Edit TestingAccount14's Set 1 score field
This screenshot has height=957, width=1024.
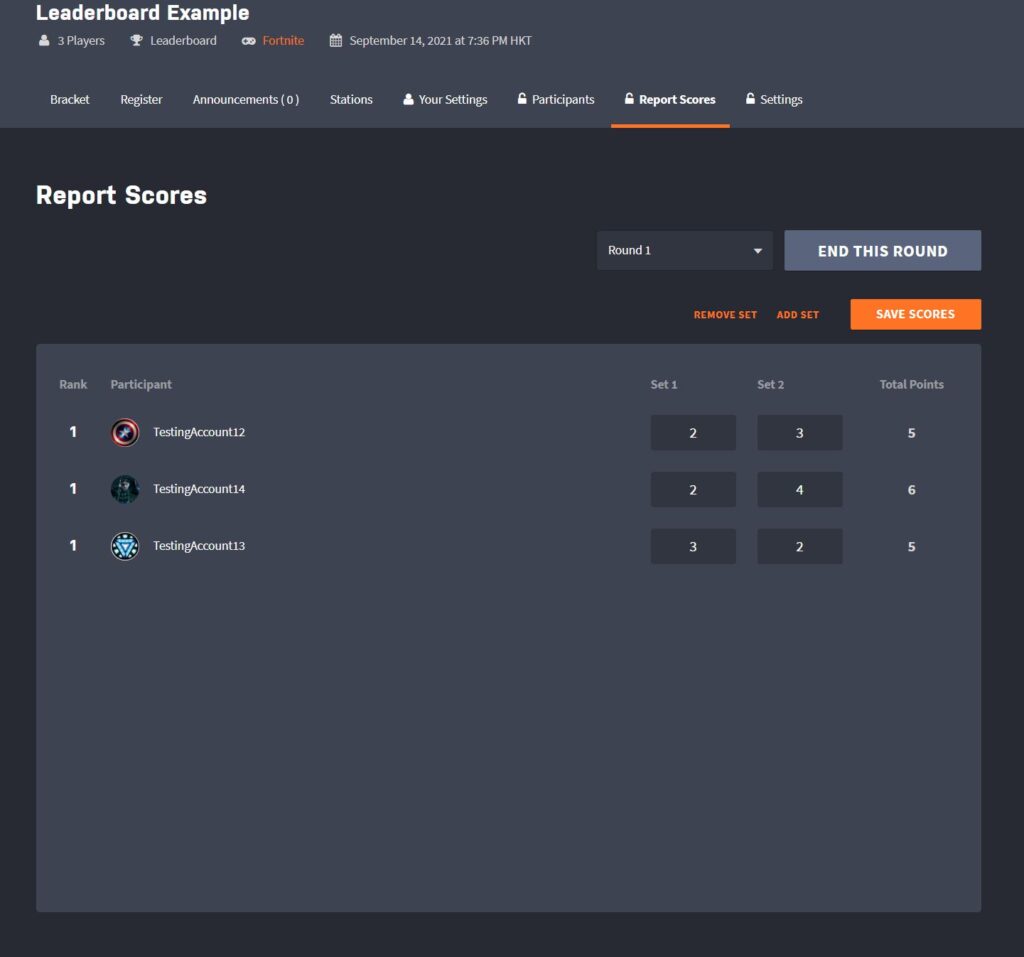[x=693, y=489]
